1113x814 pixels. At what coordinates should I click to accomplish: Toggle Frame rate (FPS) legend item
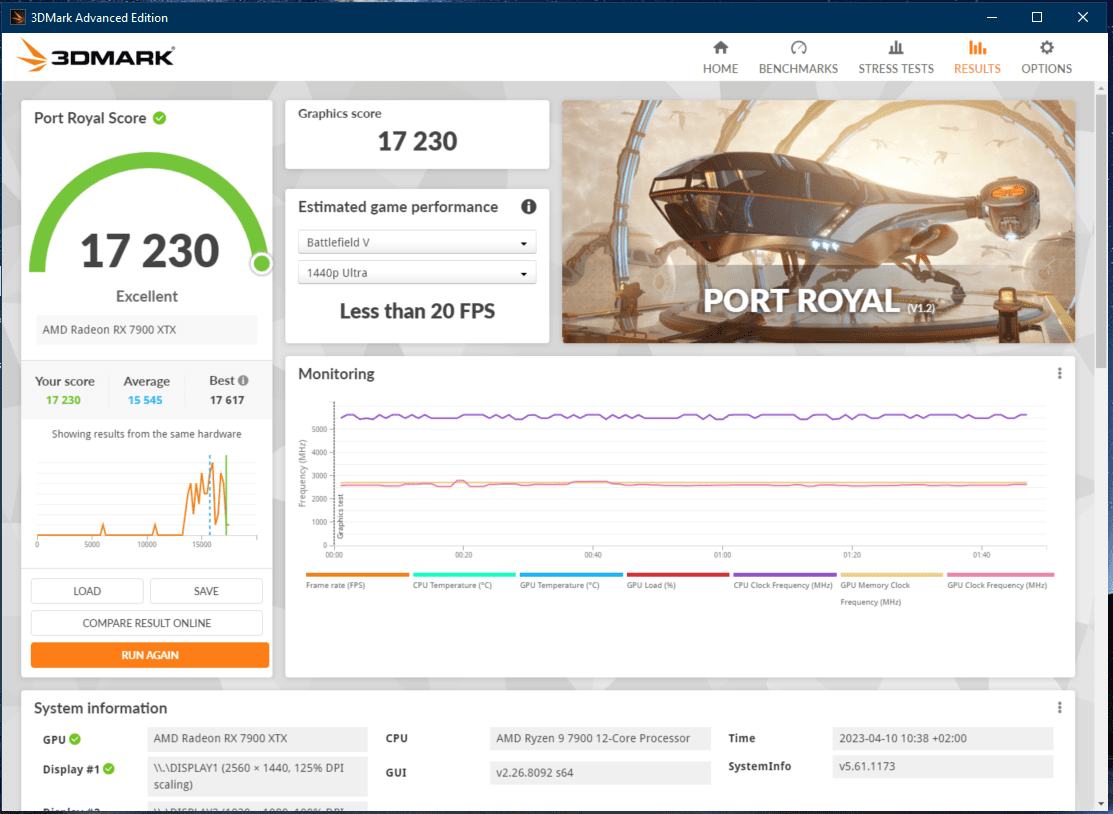(x=358, y=581)
